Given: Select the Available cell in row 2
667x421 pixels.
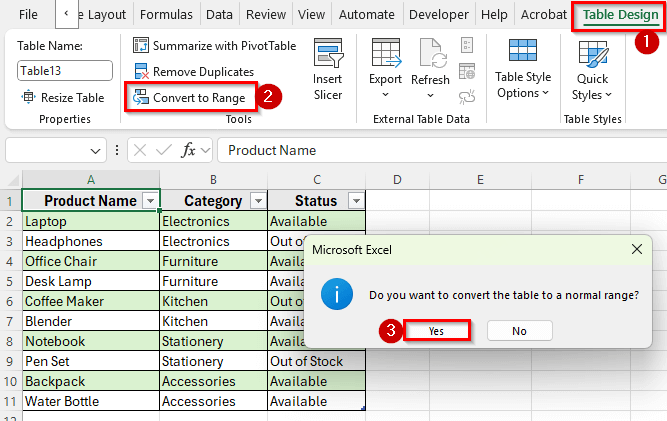Looking at the screenshot, I should (x=316, y=221).
